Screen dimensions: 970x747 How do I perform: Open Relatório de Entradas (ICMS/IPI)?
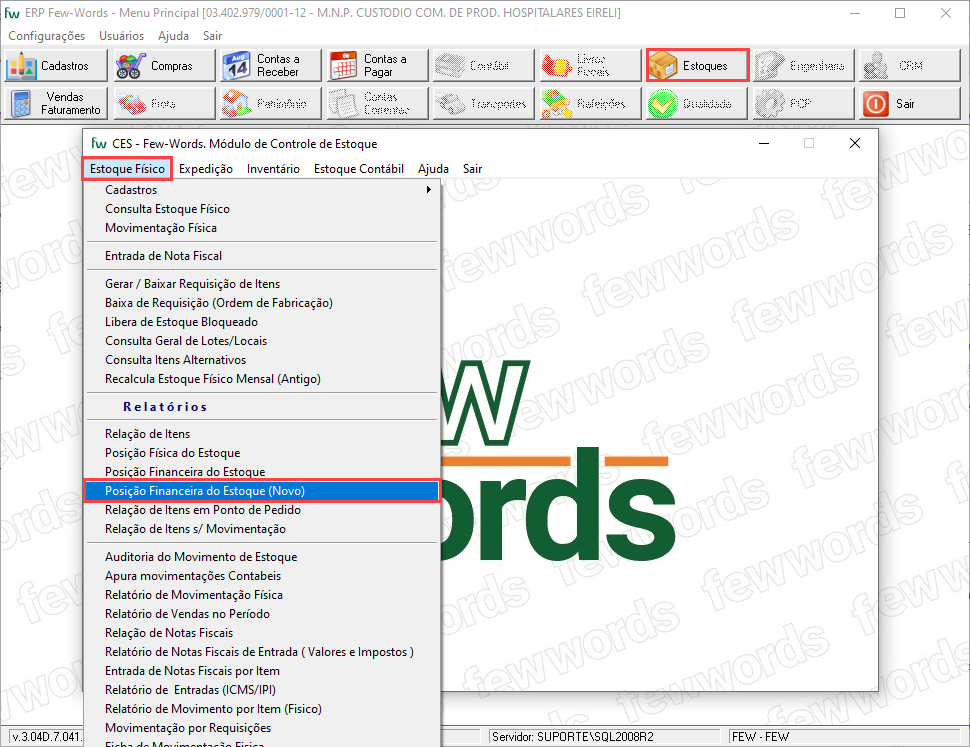pyautogui.click(x=262, y=690)
